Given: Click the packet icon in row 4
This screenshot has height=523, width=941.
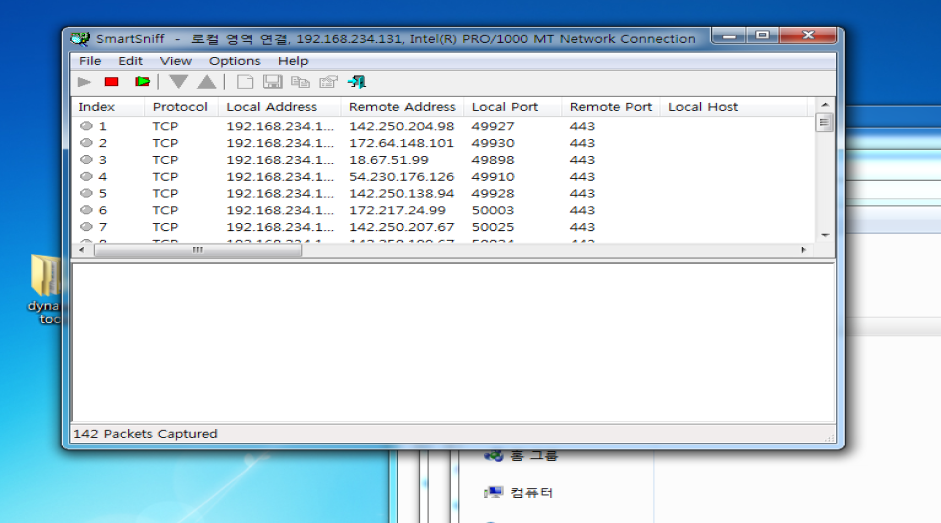Looking at the screenshot, I should [86, 177].
